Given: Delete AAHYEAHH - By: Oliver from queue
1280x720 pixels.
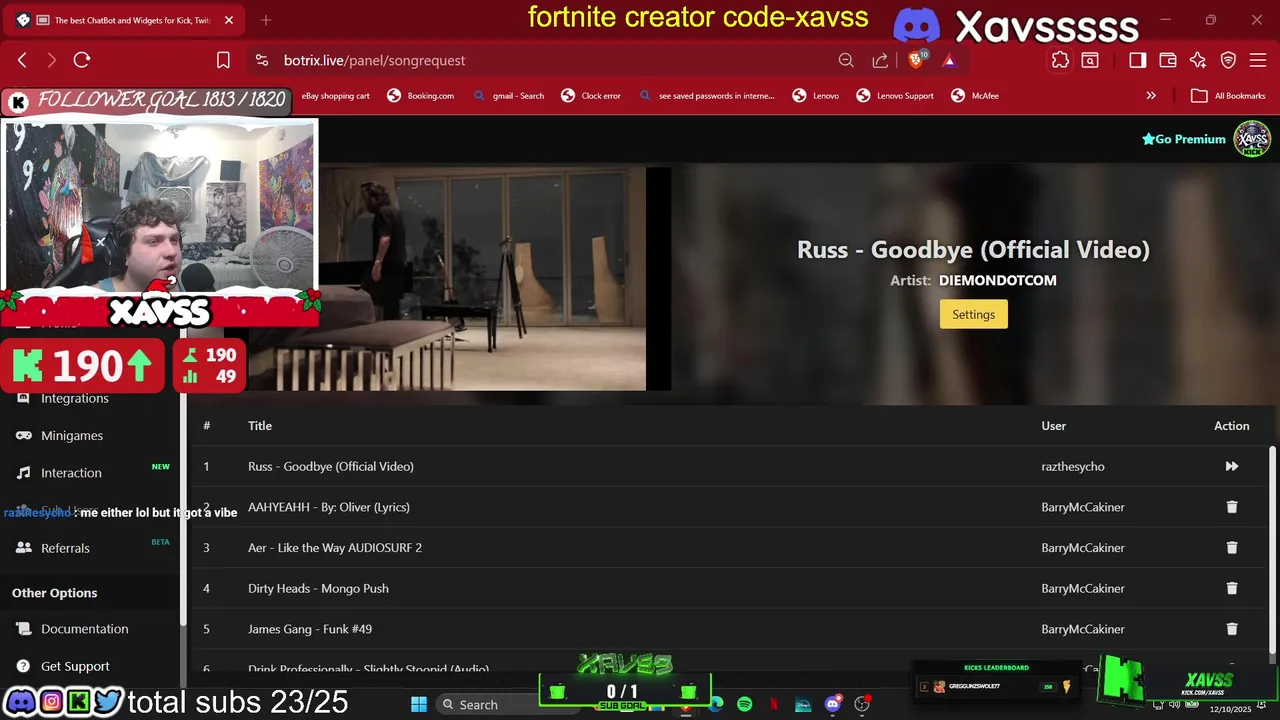Looking at the screenshot, I should pos(1231,507).
